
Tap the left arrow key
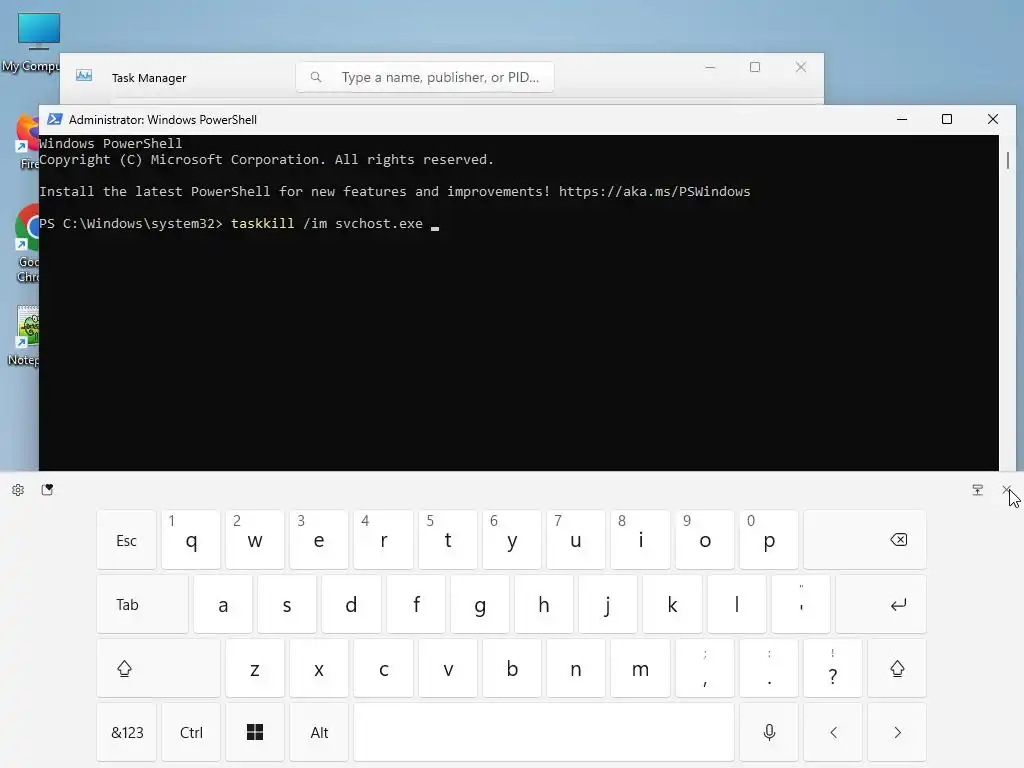[x=833, y=732]
